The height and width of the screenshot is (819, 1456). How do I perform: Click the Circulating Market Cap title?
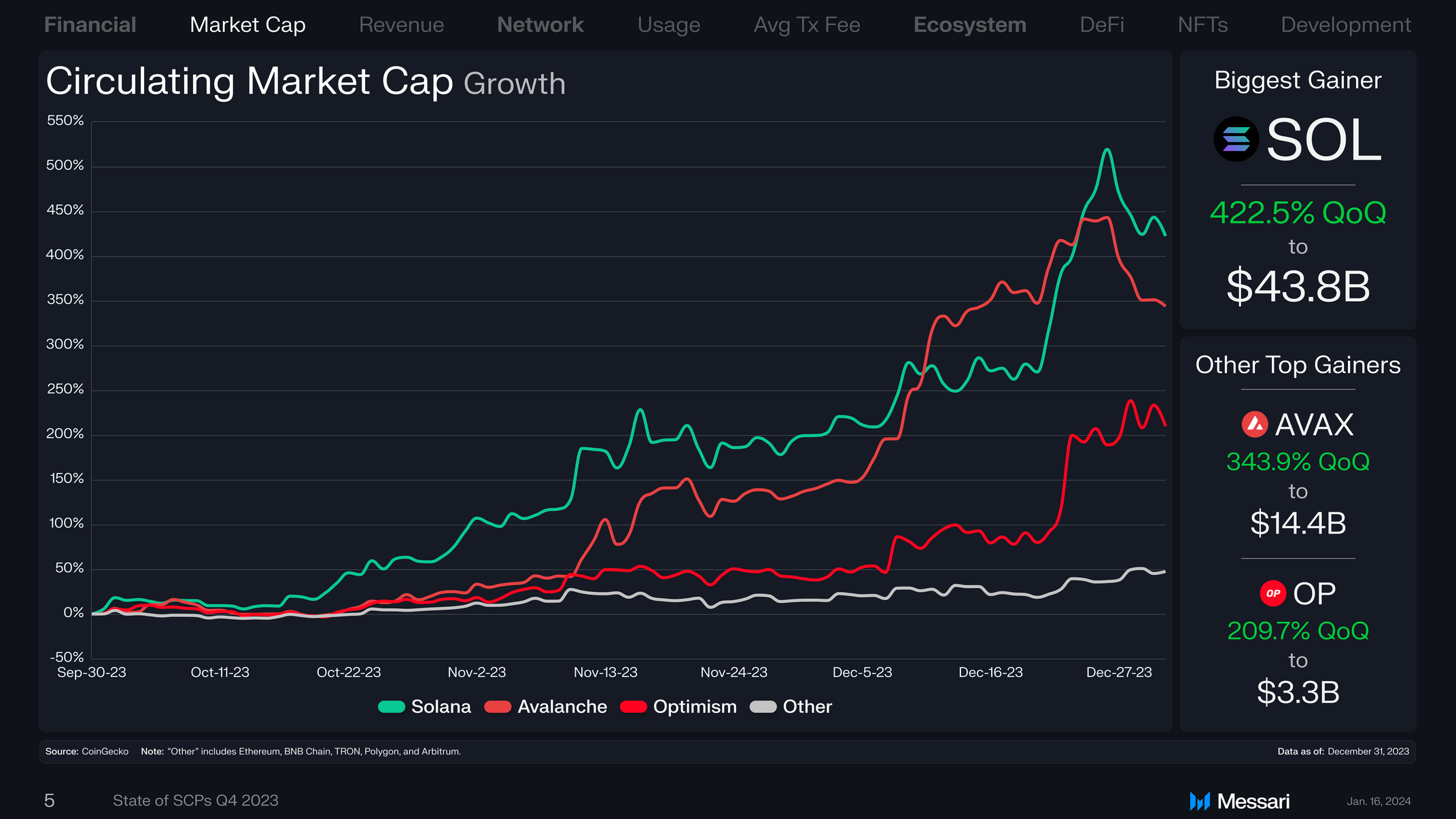(x=249, y=82)
